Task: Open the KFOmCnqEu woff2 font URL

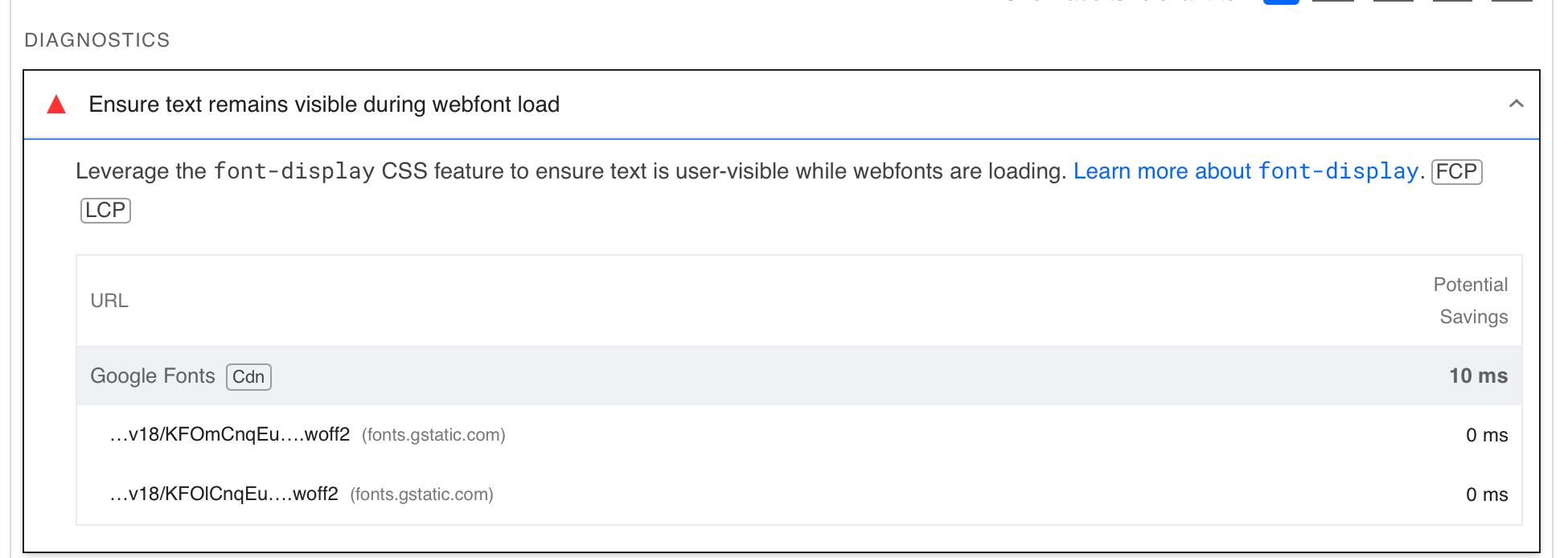Action: (x=230, y=435)
